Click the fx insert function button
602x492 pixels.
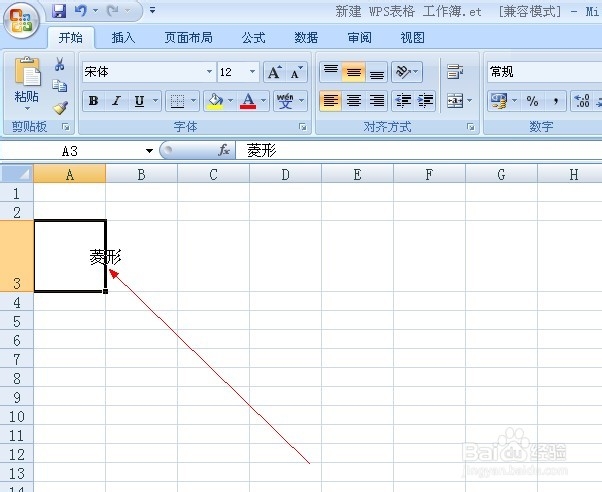(224, 150)
